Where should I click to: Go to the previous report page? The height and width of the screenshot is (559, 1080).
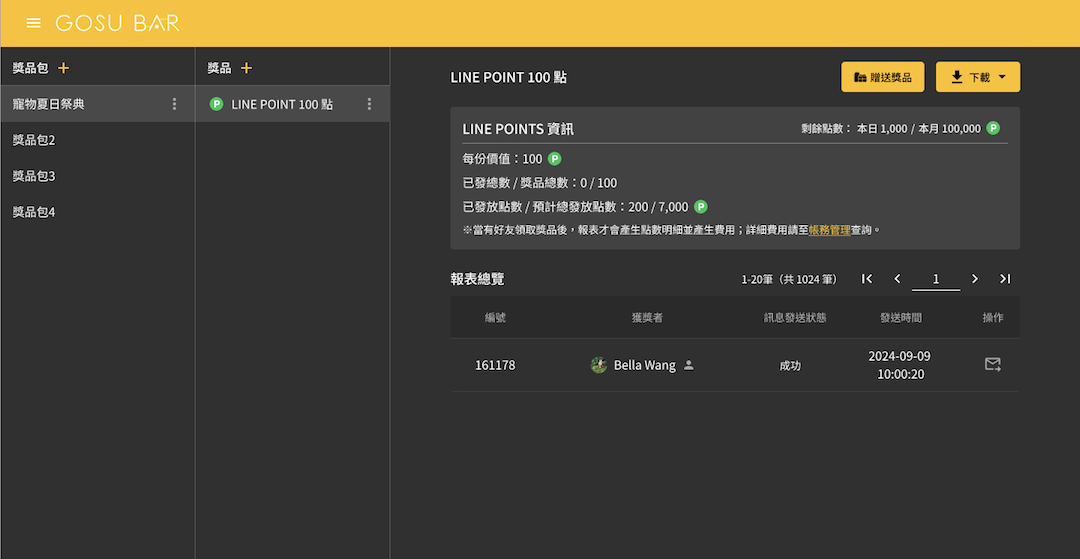(x=897, y=279)
